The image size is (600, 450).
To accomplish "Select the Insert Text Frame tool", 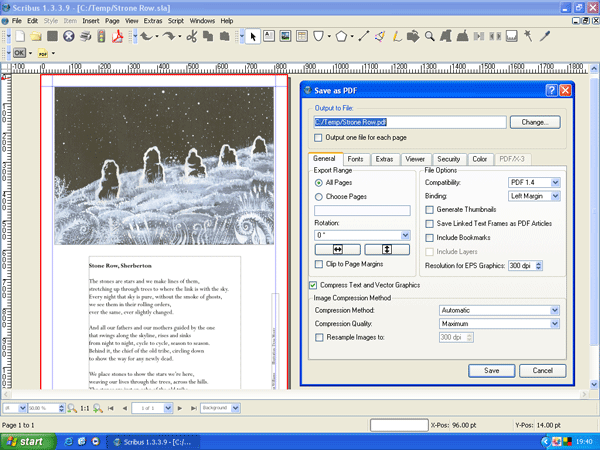I will [270, 37].
